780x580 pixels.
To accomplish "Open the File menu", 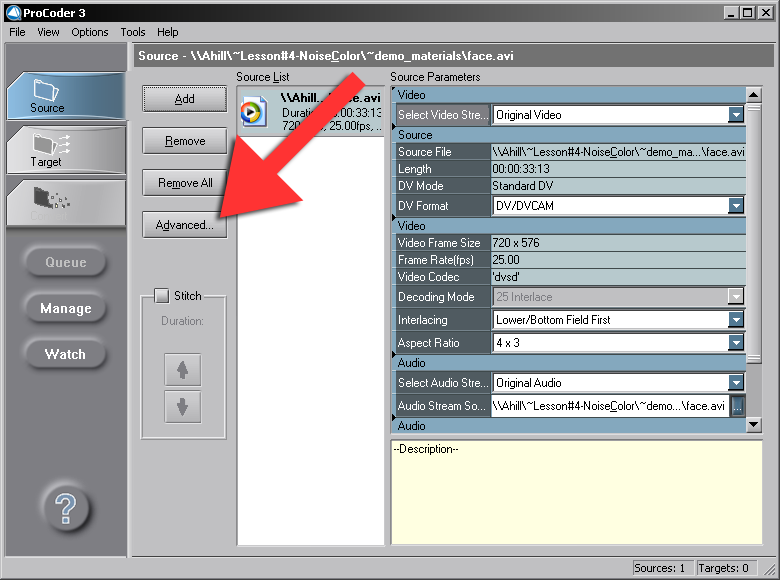I will pos(17,32).
